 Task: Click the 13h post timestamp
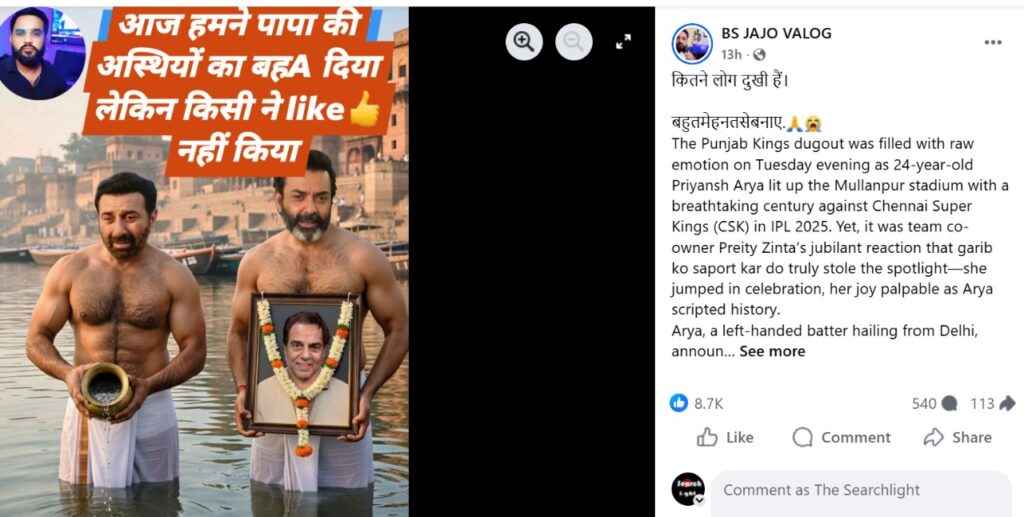point(731,55)
